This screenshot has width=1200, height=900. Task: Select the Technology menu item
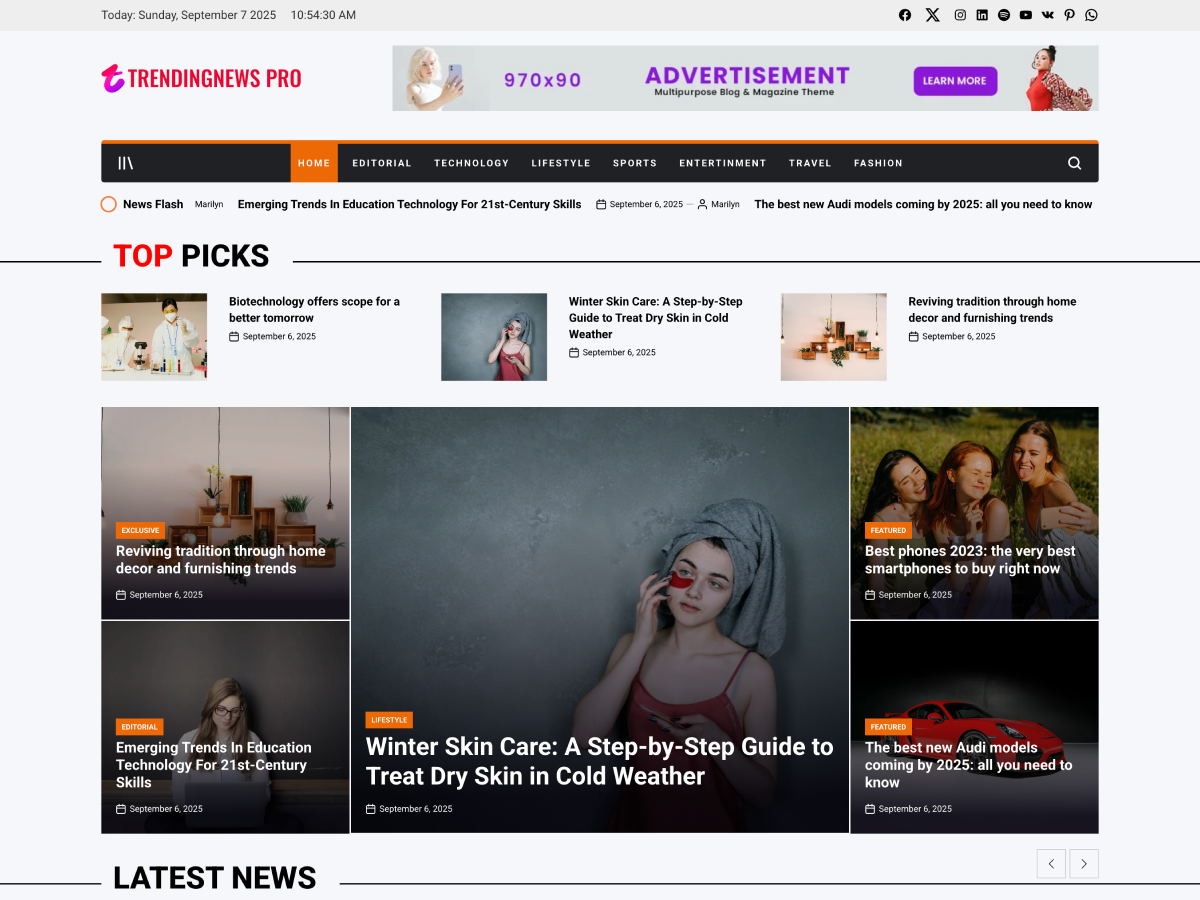471,163
